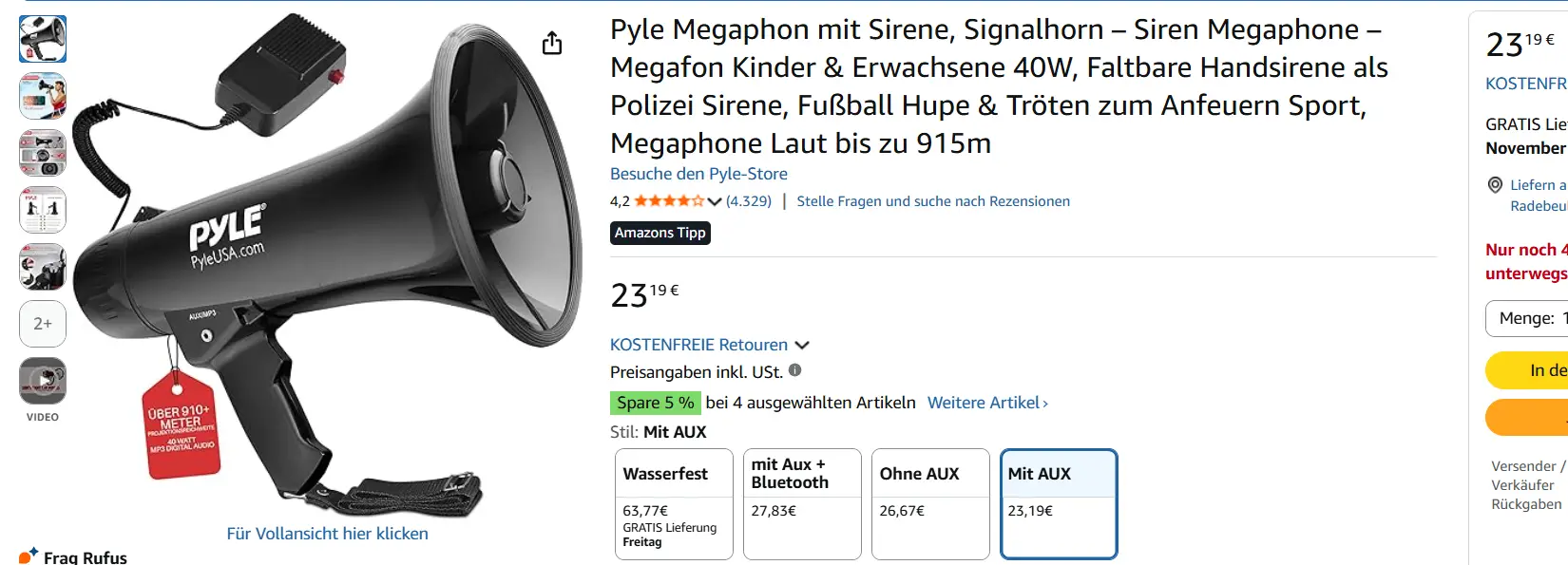This screenshot has width=1568, height=565.
Task: Choose the Wasserfest style option
Action: 674,504
